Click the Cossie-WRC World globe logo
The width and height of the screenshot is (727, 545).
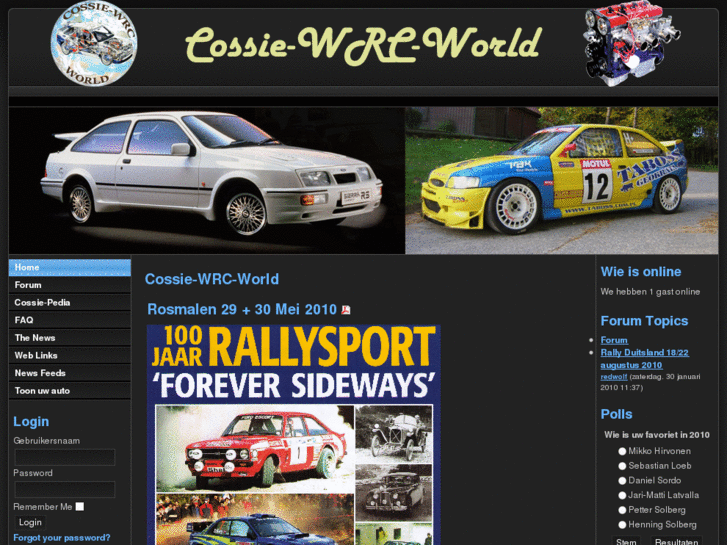coord(94,44)
